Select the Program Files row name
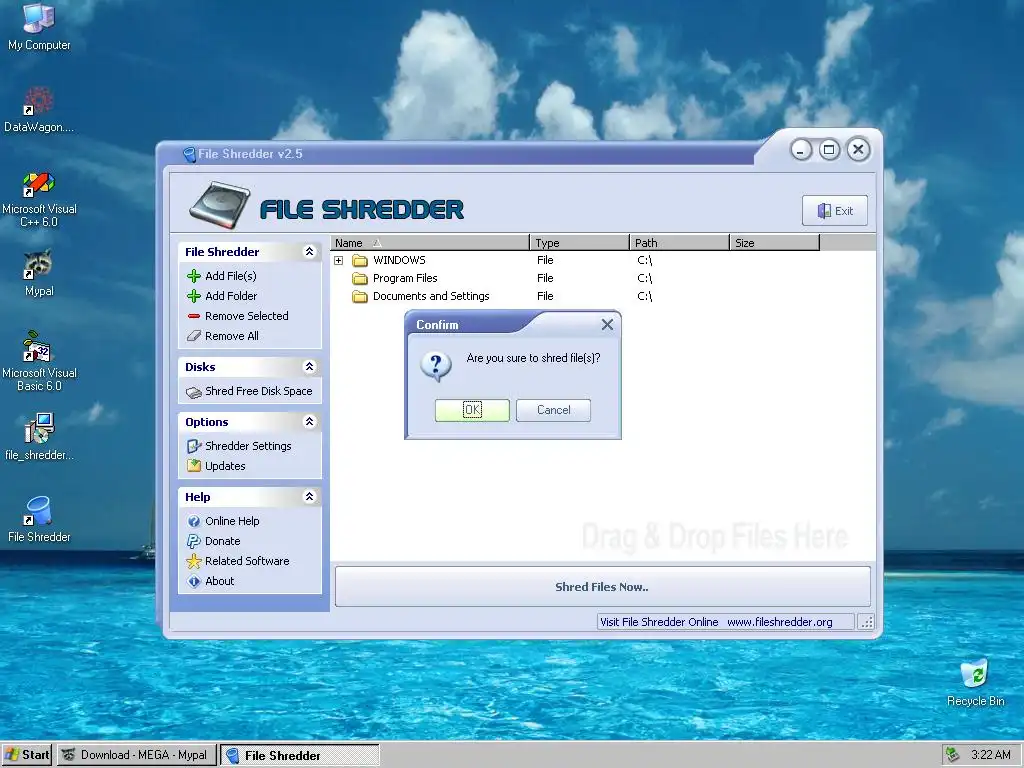 coord(405,278)
